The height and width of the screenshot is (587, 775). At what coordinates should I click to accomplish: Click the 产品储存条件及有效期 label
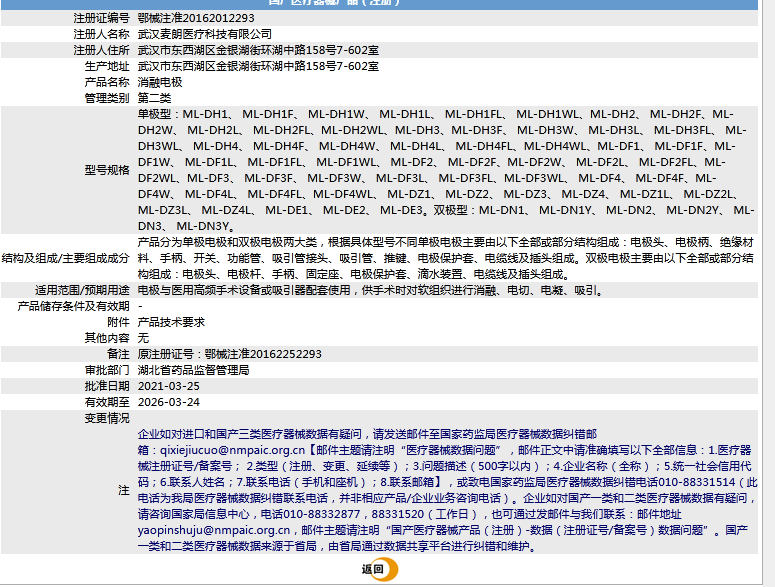pos(73,306)
